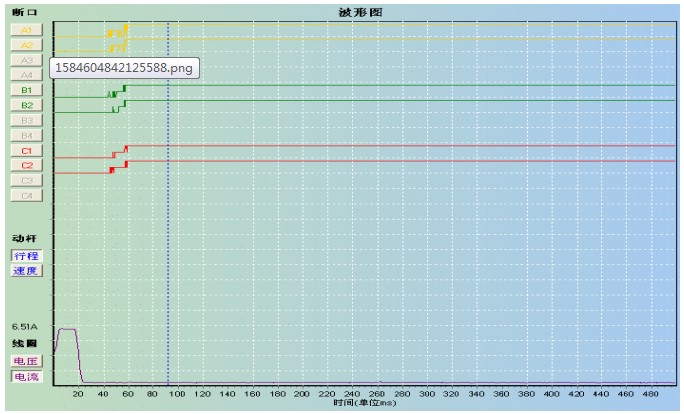This screenshot has height=414, width=684.
Task: Toggle the green B1 channel
Action: pyautogui.click(x=26, y=90)
